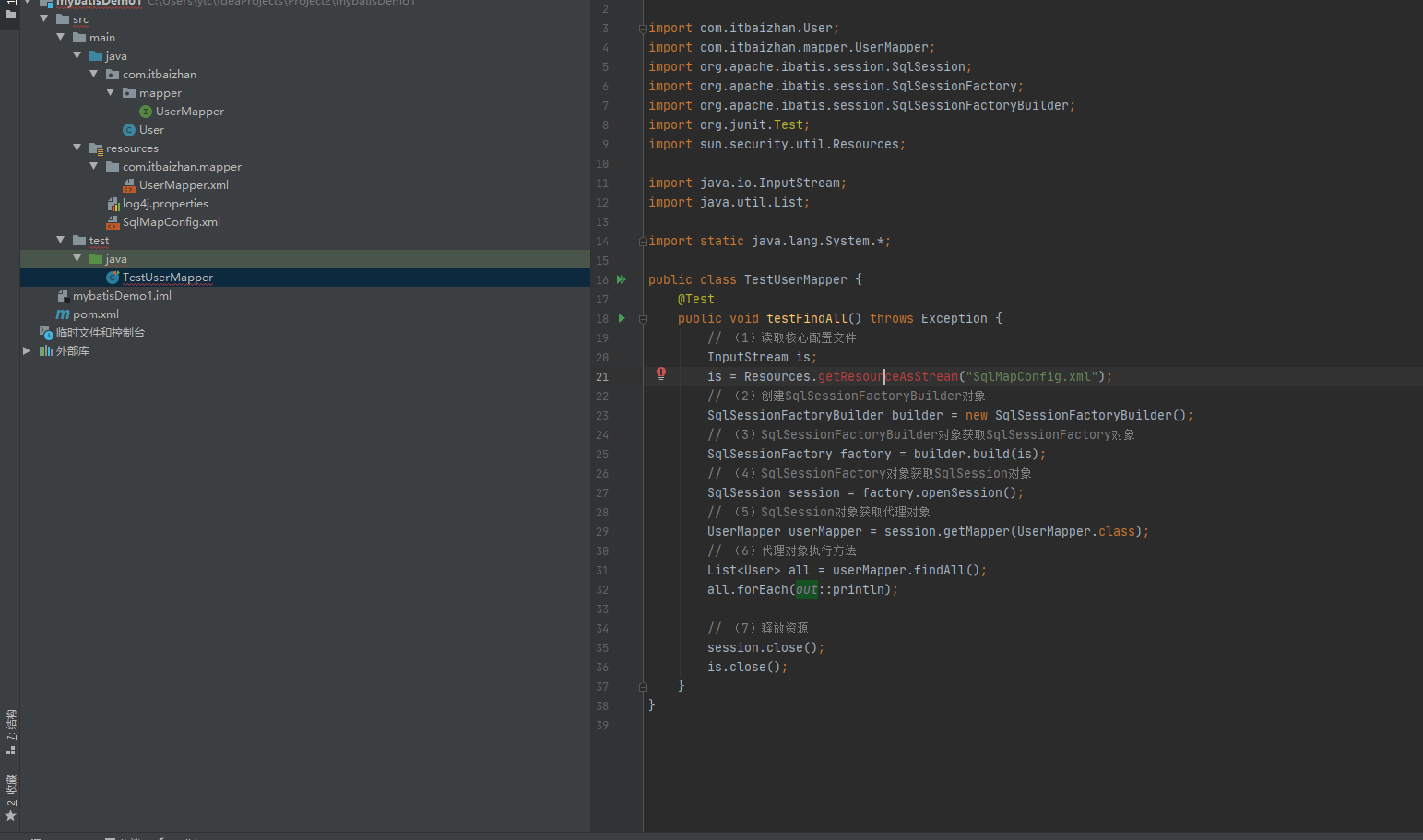Click the log4j.properties file icon
This screenshot has height=840, width=1423.
(x=113, y=204)
